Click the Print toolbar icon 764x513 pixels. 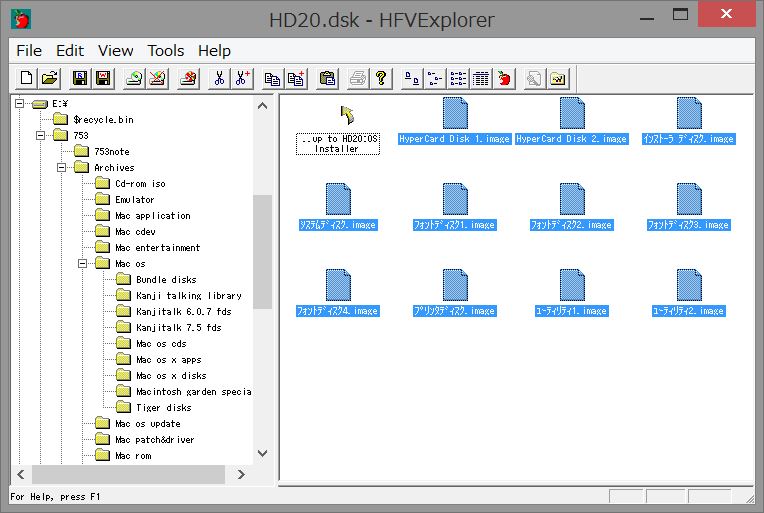click(358, 78)
